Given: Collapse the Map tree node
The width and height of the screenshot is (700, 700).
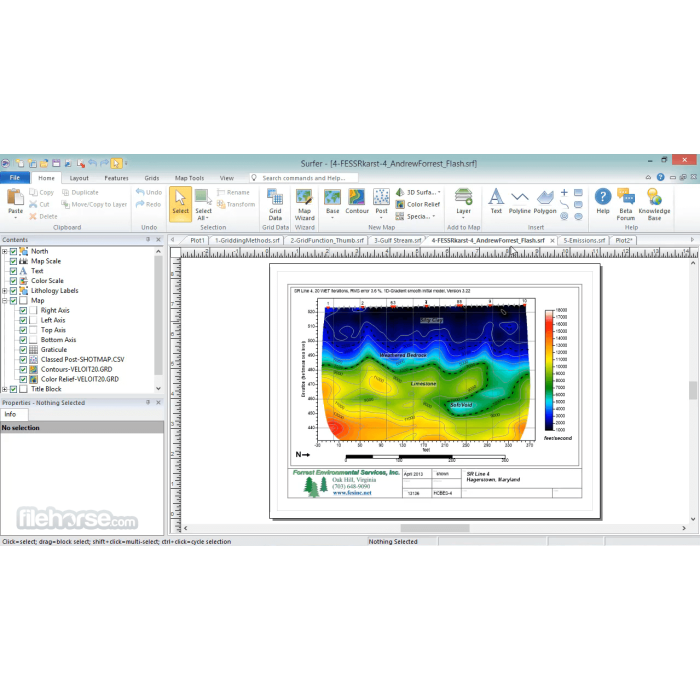Looking at the screenshot, I should coord(4,301).
